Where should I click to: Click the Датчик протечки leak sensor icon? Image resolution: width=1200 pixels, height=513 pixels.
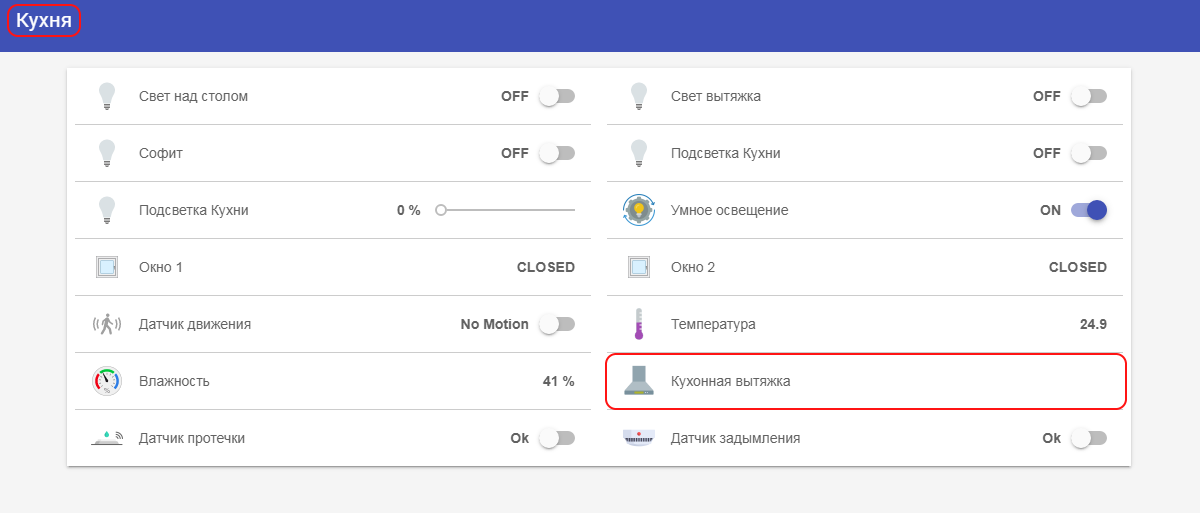pyautogui.click(x=107, y=438)
